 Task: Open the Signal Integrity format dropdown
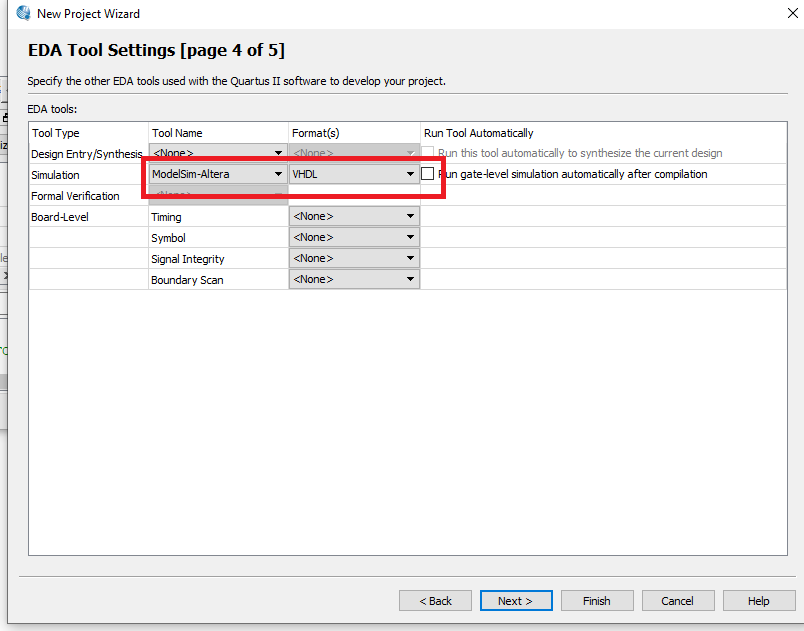(354, 258)
